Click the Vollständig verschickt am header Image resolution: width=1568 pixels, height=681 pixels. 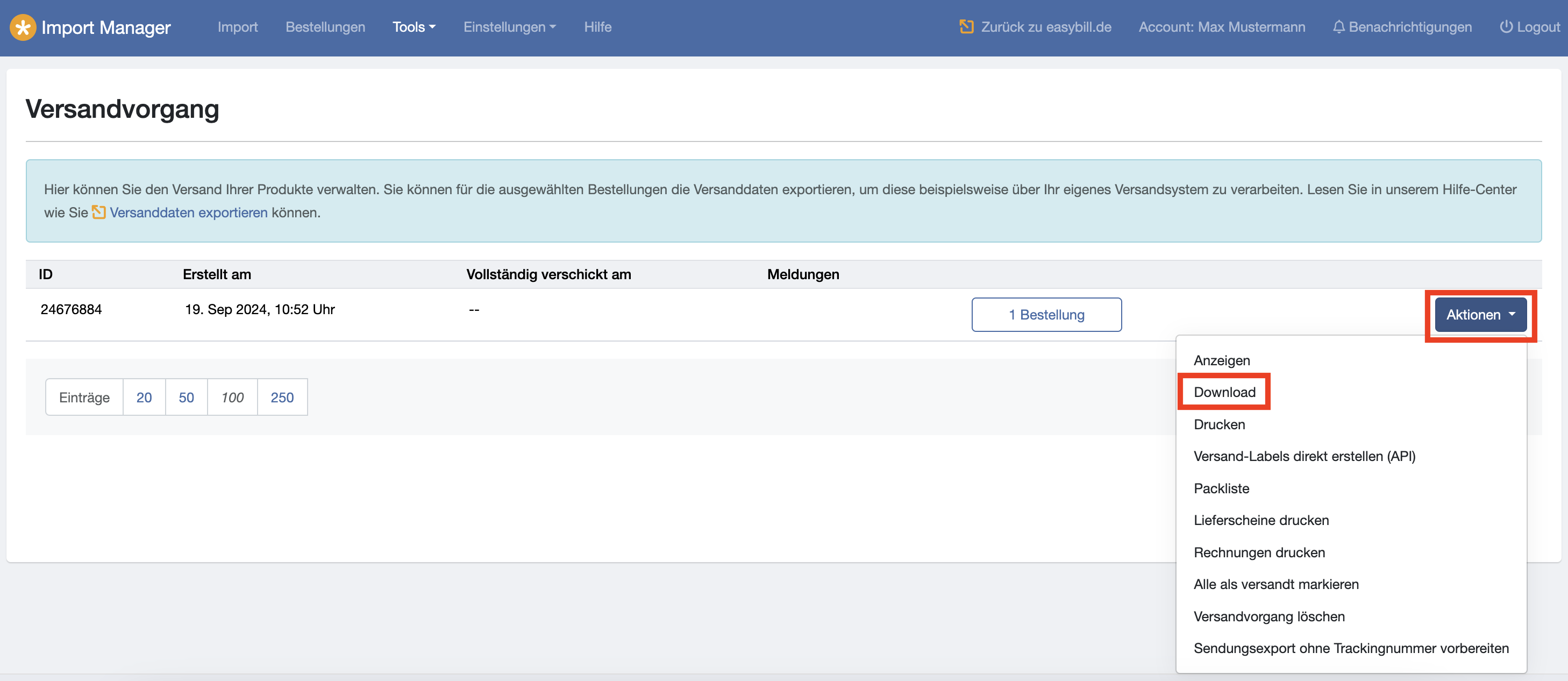point(548,274)
